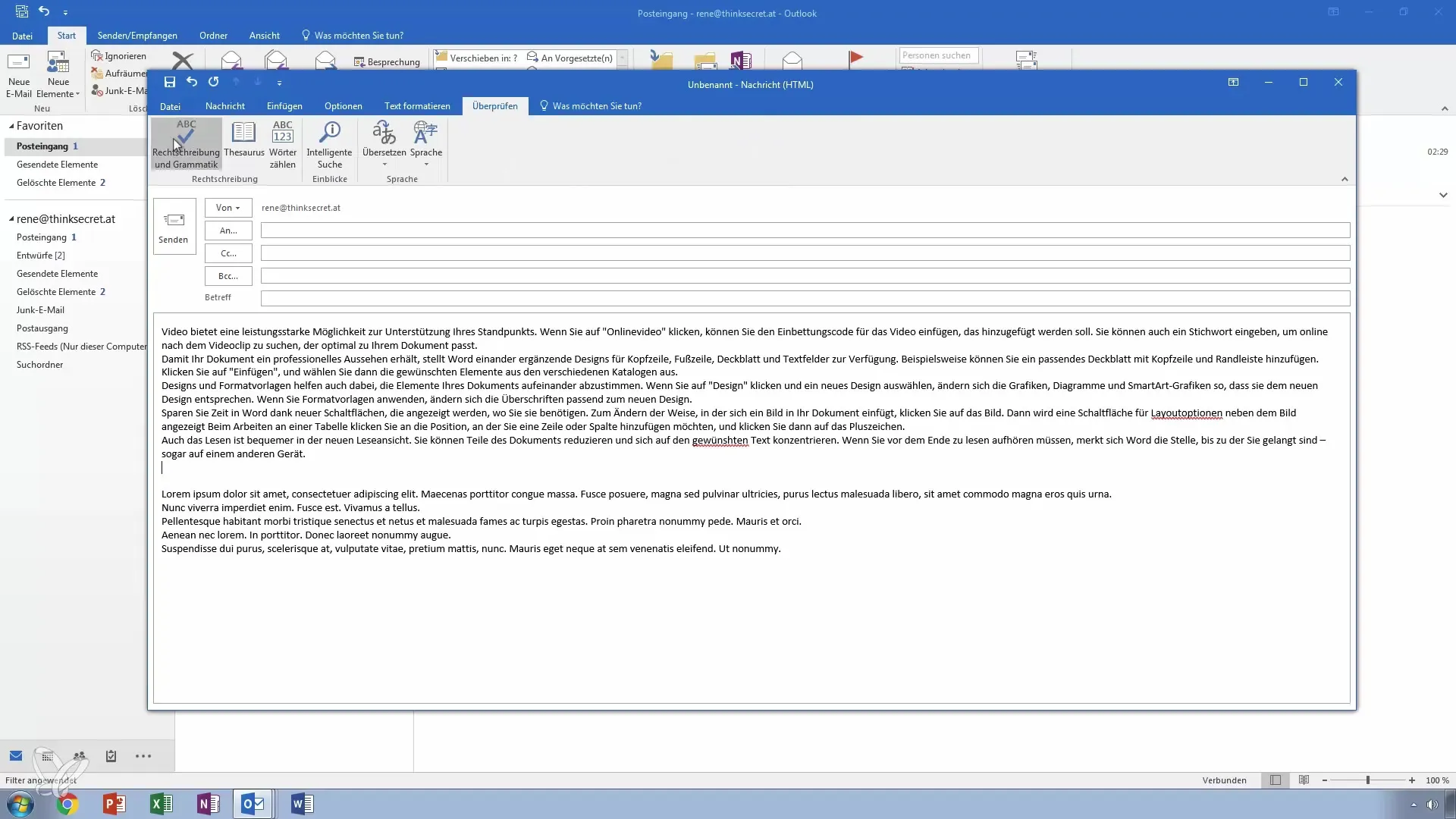Open Excel from the taskbar
This screenshot has width=1456, height=819.
[161, 804]
